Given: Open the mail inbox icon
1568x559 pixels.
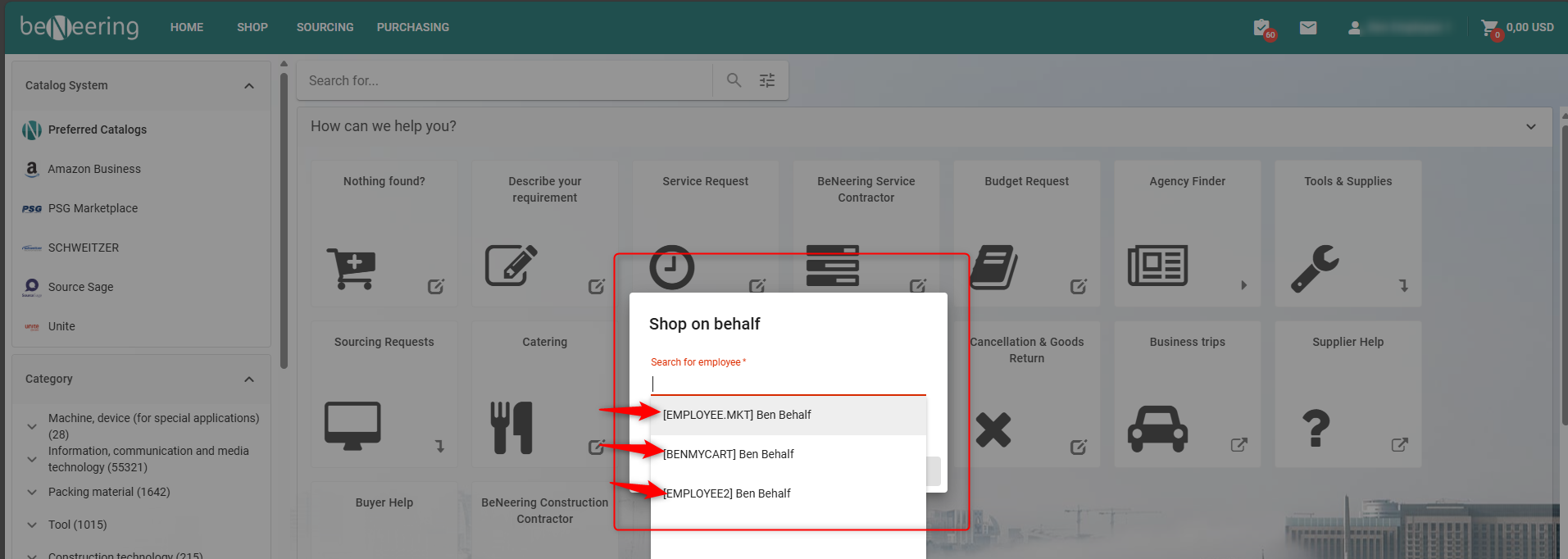Looking at the screenshot, I should (x=1308, y=28).
